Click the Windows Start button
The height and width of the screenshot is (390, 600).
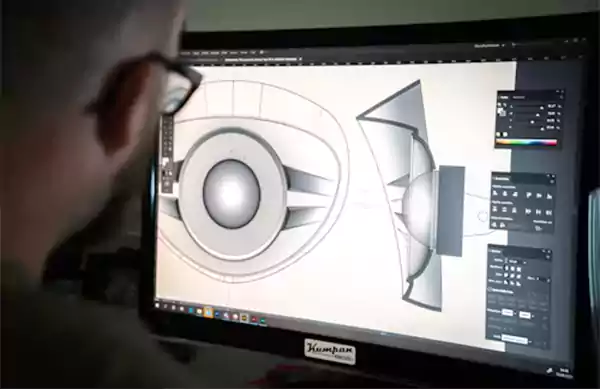pos(157,305)
